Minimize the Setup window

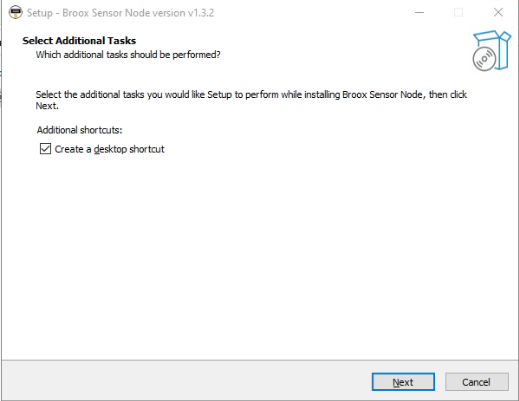419,13
